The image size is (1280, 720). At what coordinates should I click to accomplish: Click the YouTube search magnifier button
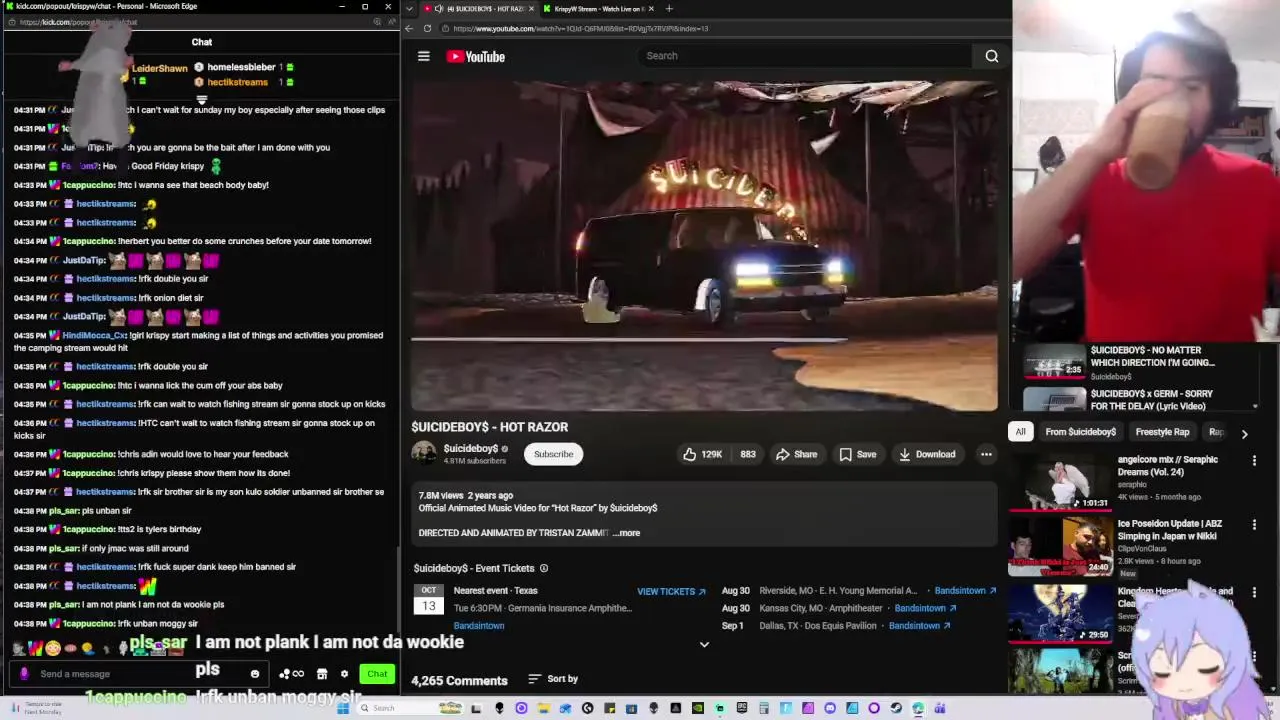point(992,56)
